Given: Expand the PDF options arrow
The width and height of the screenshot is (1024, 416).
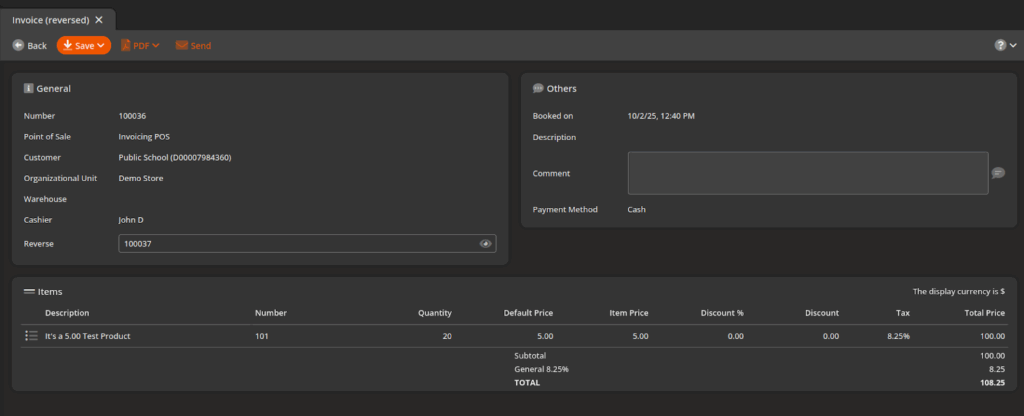Looking at the screenshot, I should point(156,45).
